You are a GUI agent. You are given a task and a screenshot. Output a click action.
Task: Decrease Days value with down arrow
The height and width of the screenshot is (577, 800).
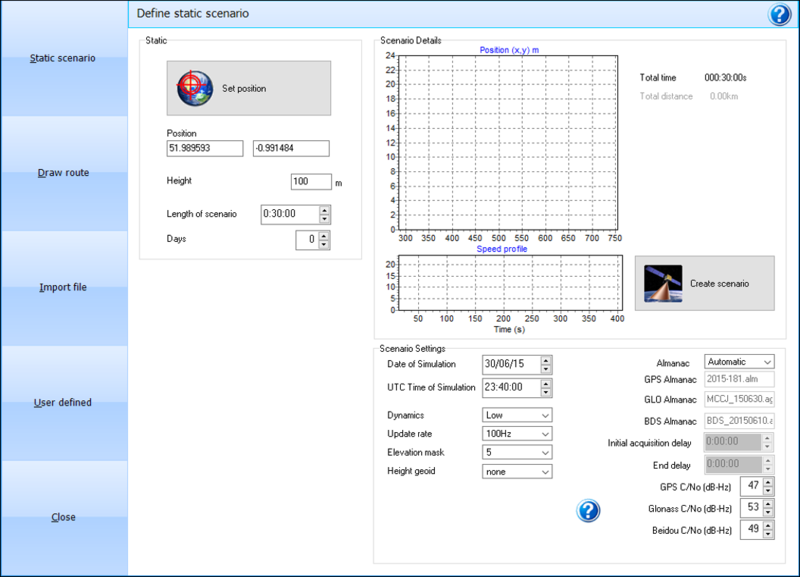[324, 244]
